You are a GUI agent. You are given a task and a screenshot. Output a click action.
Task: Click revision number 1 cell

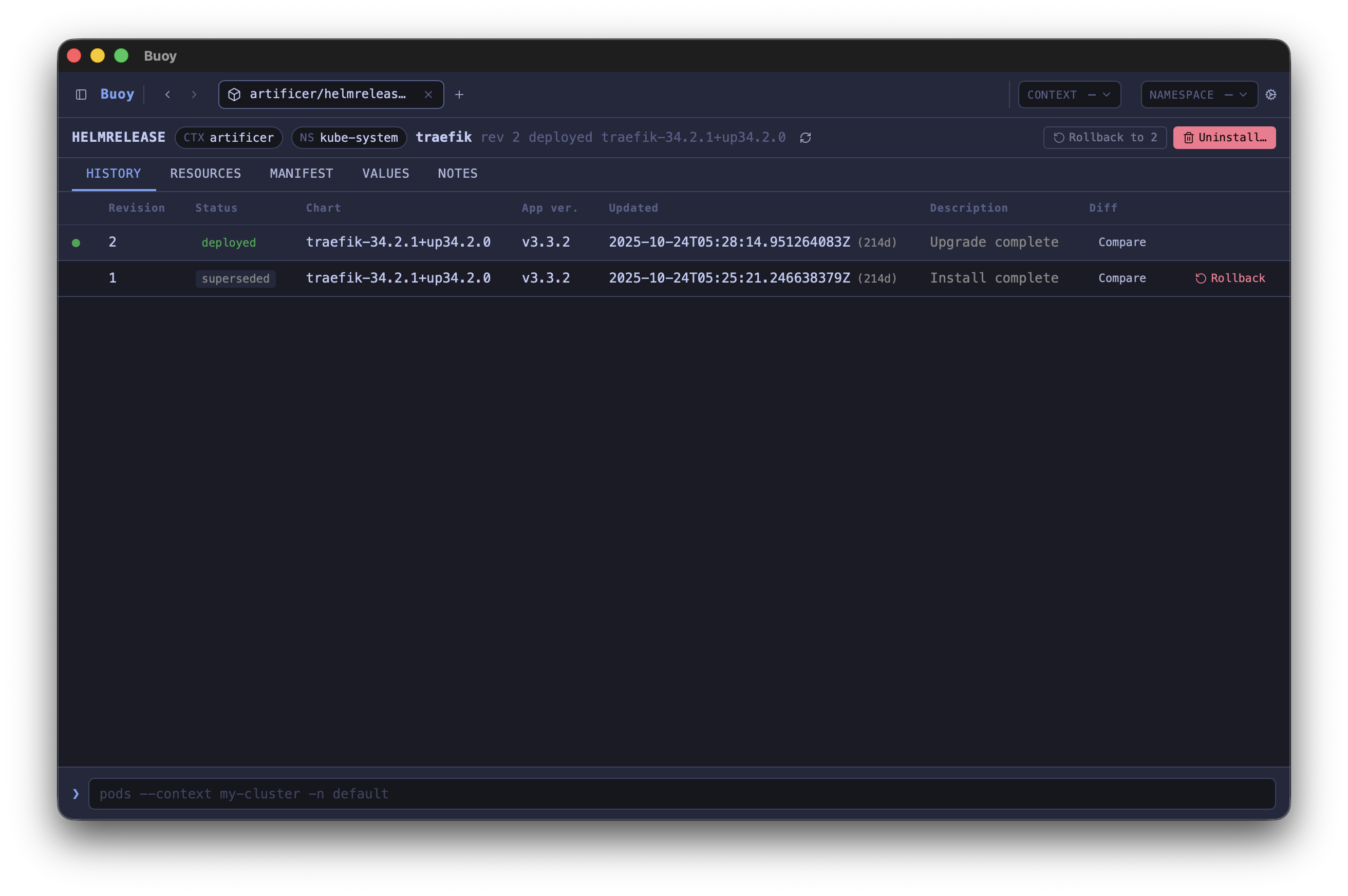[113, 278]
